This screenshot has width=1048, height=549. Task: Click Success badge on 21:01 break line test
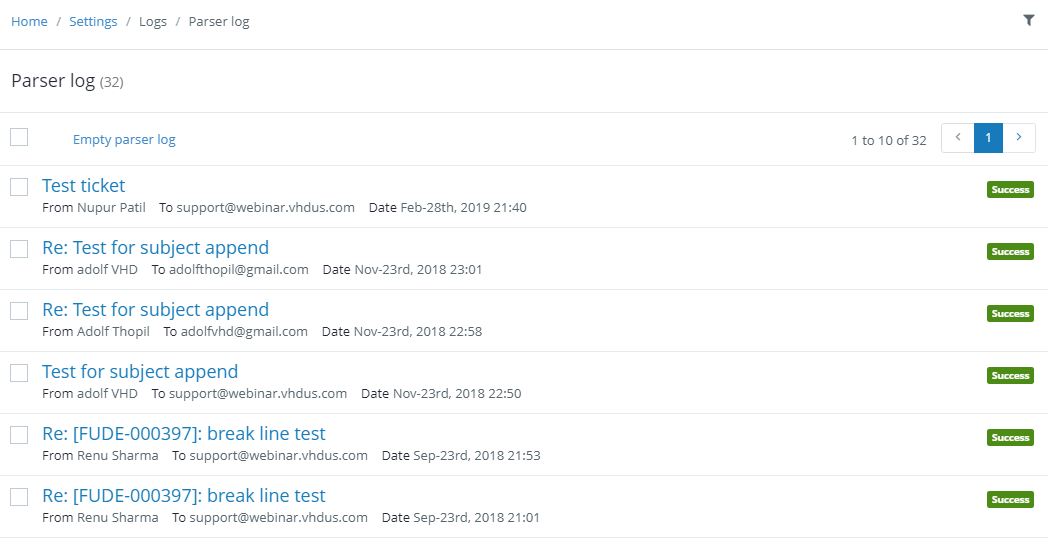tap(1010, 500)
